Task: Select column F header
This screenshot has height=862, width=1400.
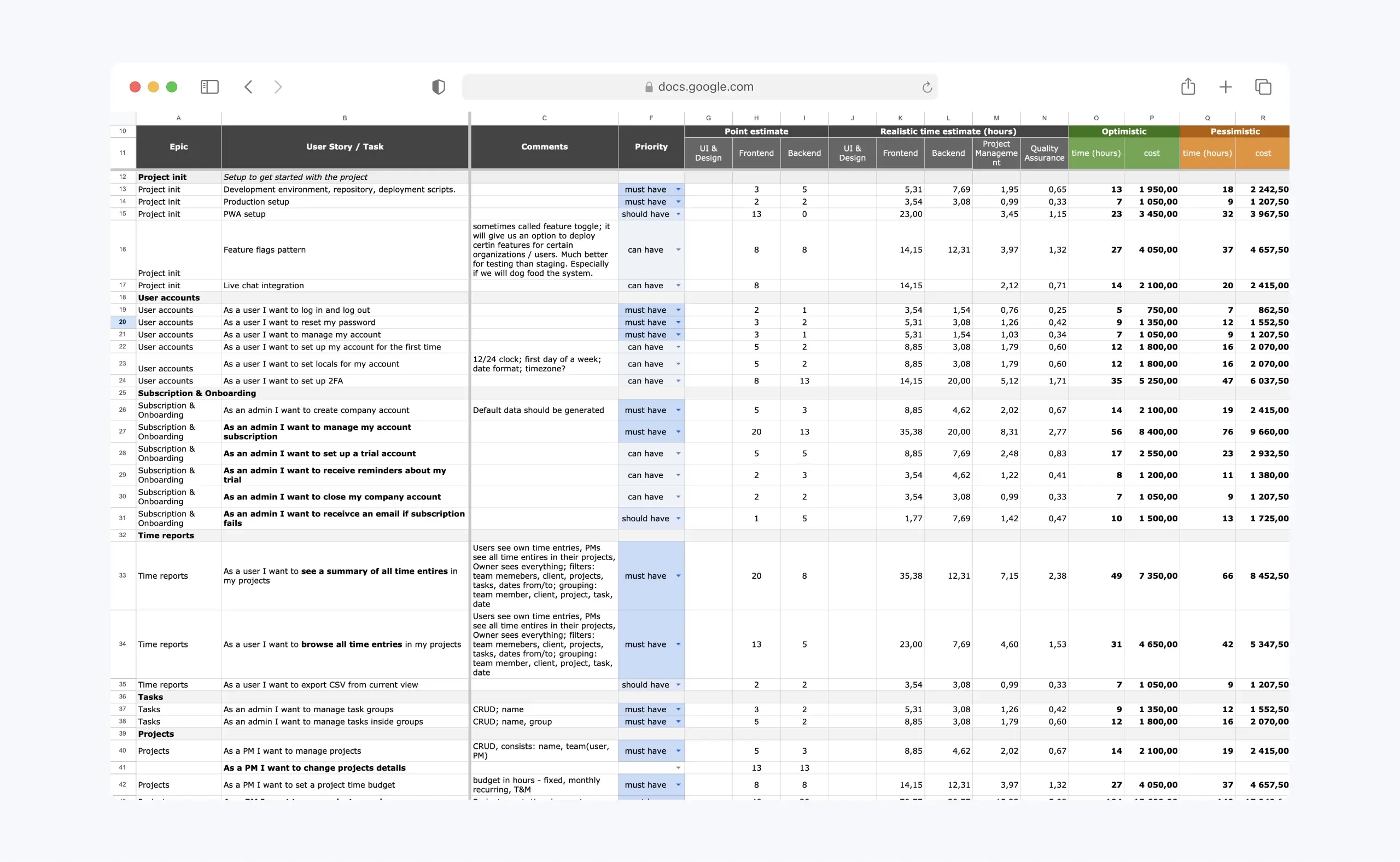Action: tap(651, 118)
